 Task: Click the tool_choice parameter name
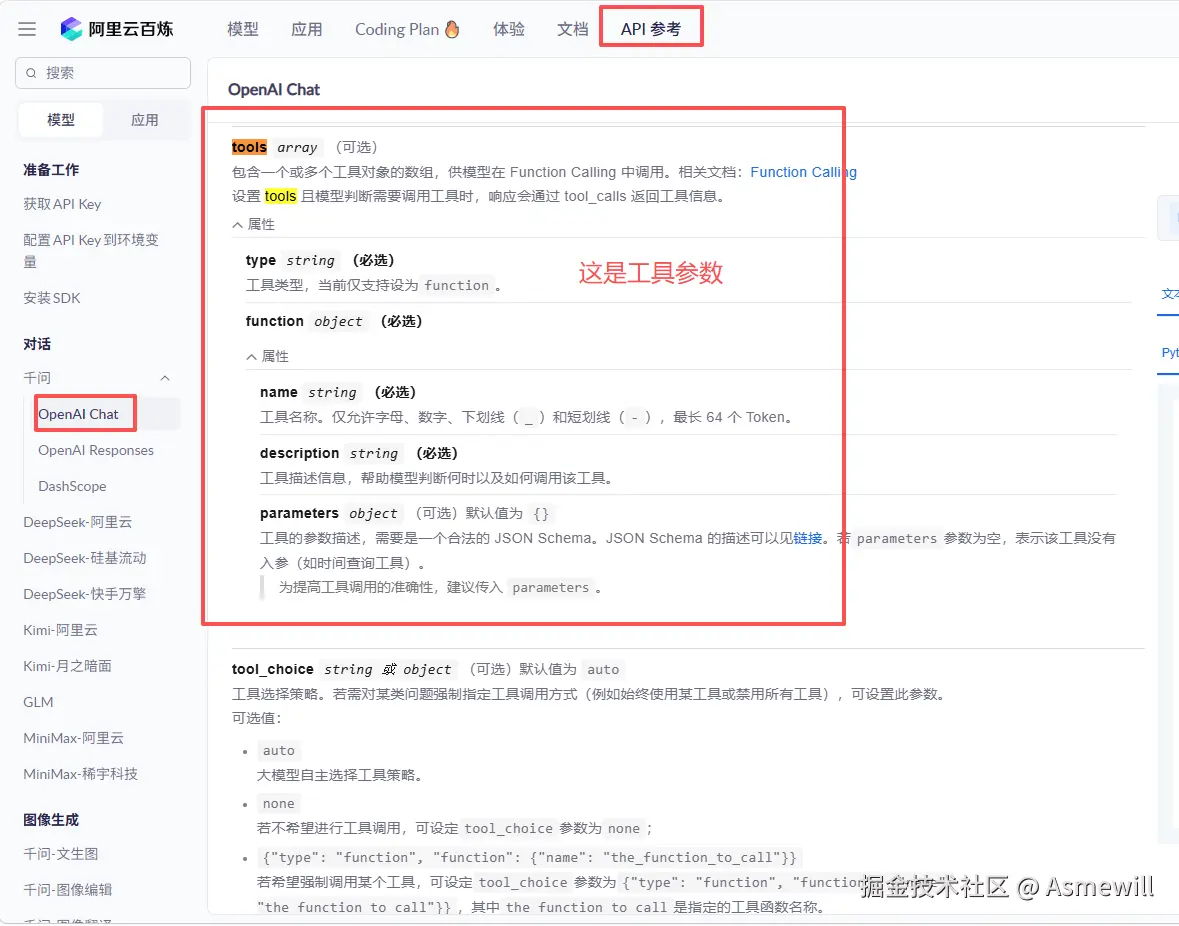272,669
